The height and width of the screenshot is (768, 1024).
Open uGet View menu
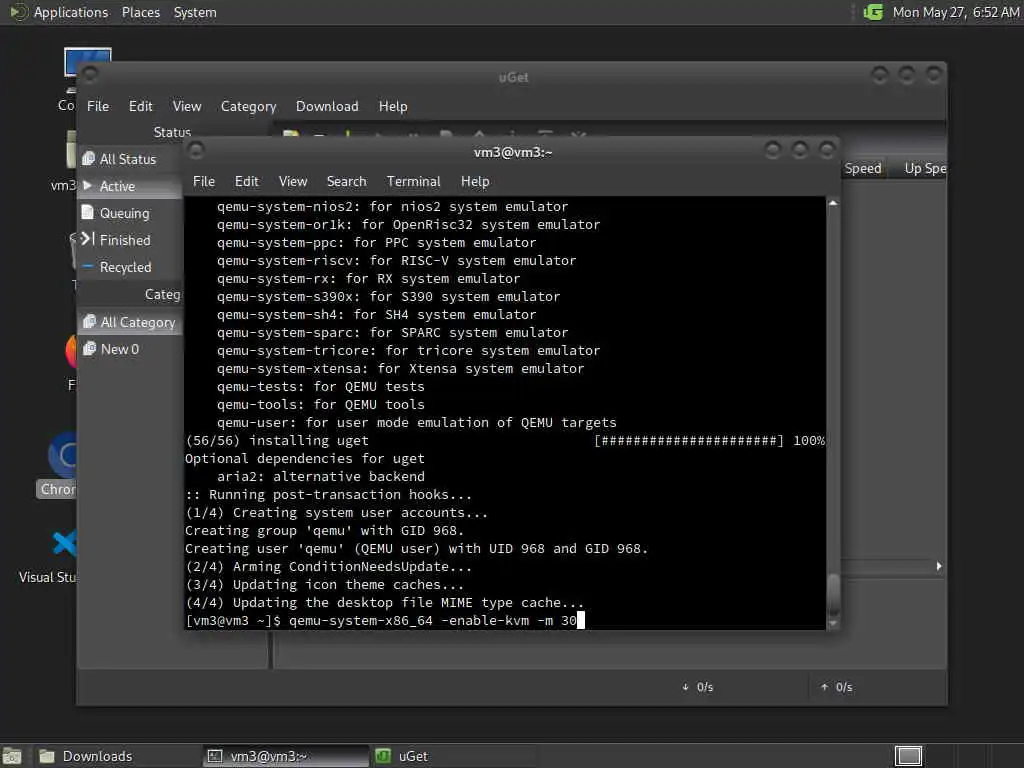point(187,106)
